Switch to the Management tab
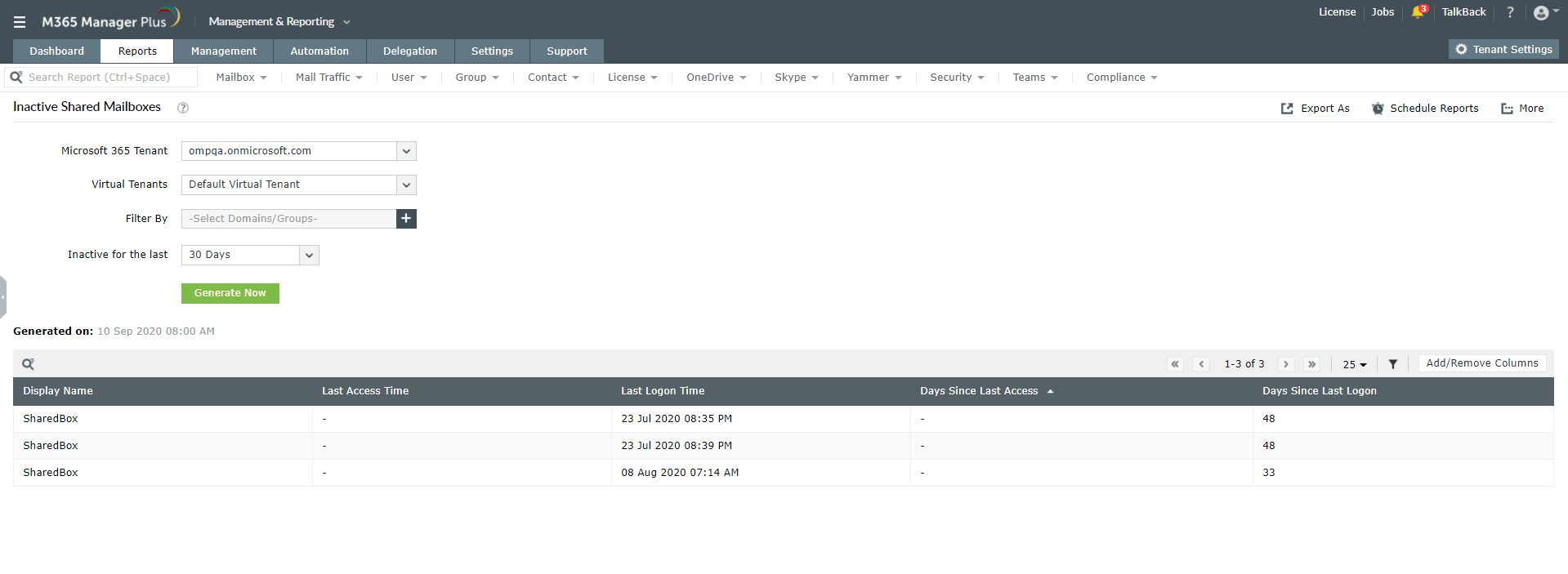 pyautogui.click(x=224, y=51)
